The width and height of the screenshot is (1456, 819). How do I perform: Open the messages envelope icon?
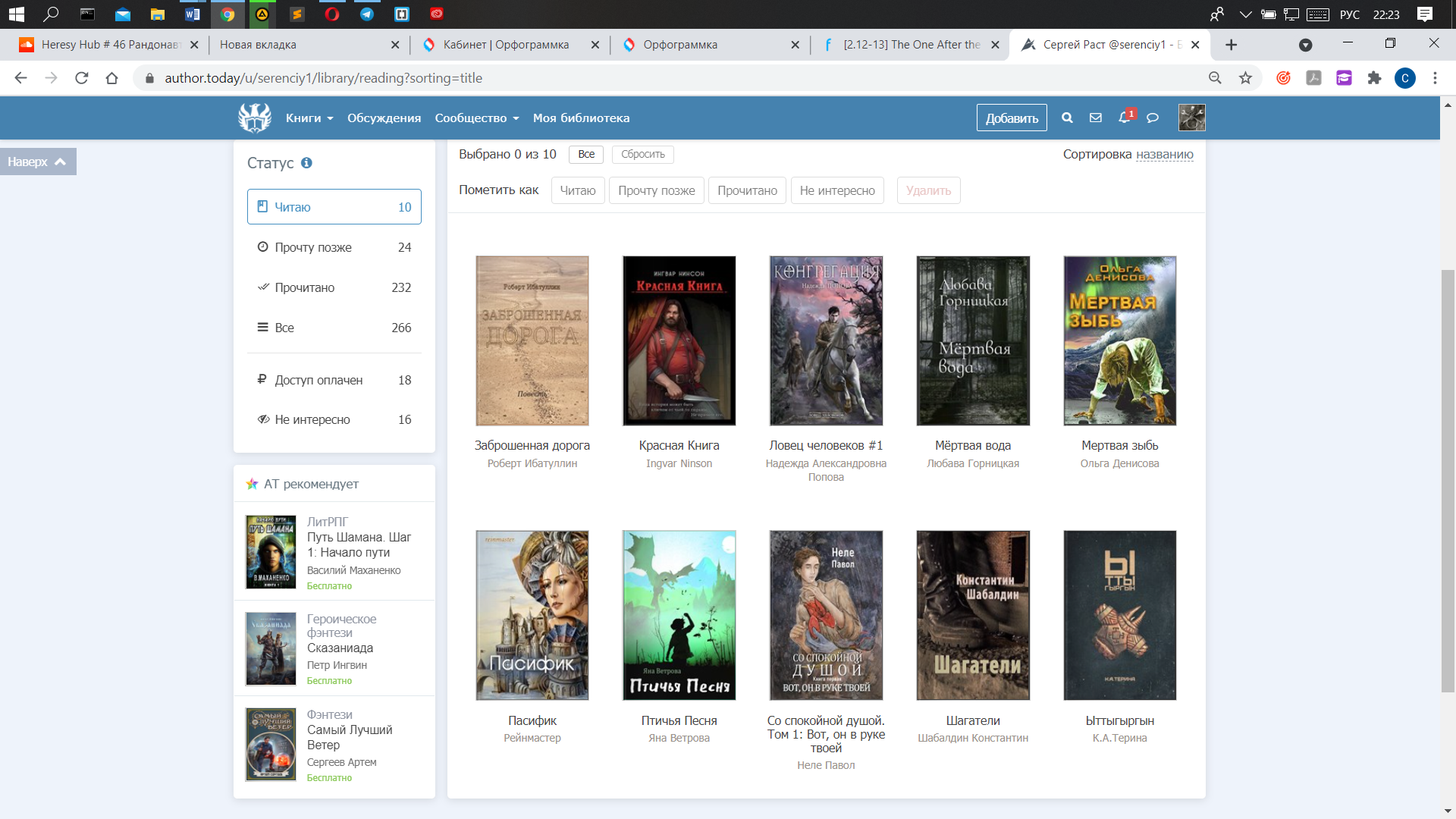(x=1096, y=118)
